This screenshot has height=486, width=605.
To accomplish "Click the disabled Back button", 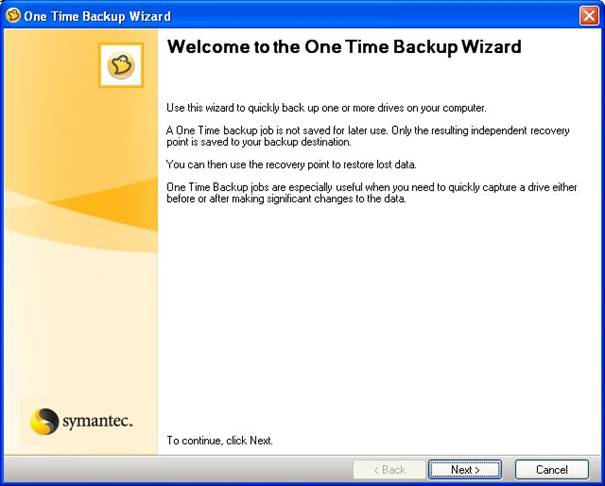I will (x=389, y=469).
